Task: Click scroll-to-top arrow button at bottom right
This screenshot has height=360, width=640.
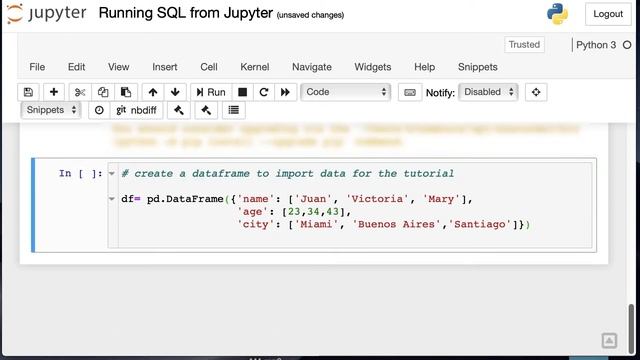Action: click(609, 340)
